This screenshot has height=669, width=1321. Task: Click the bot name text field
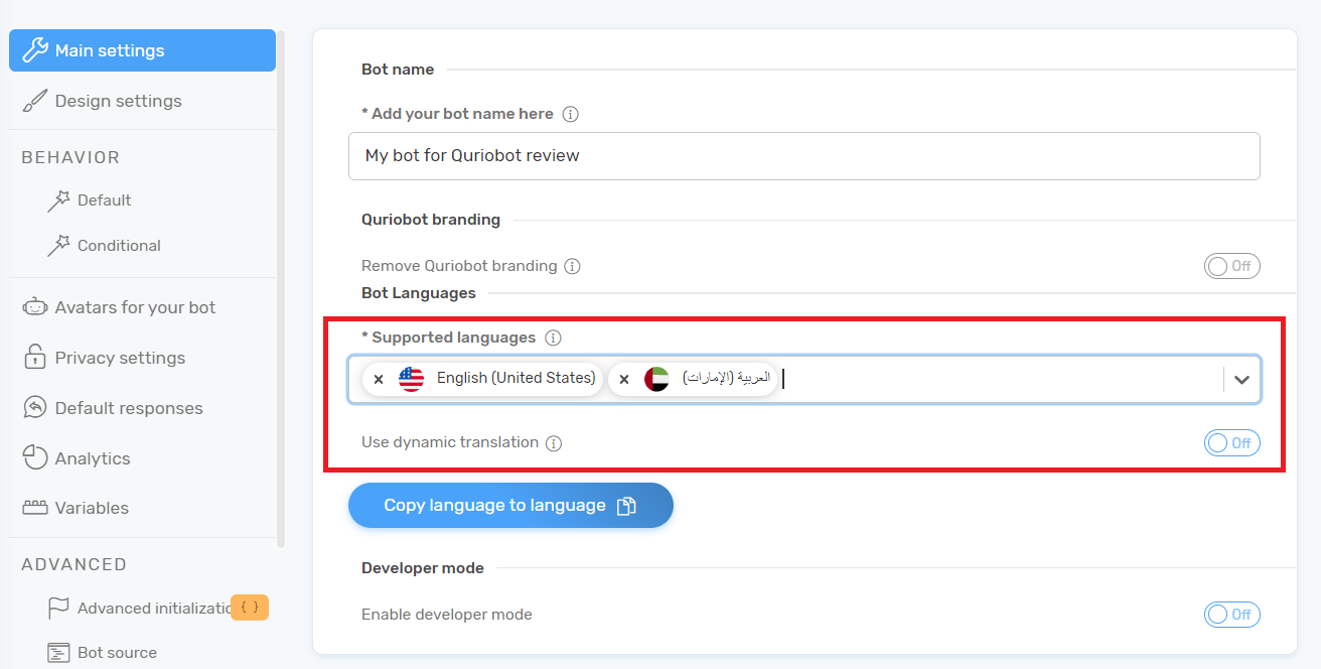pyautogui.click(x=803, y=156)
